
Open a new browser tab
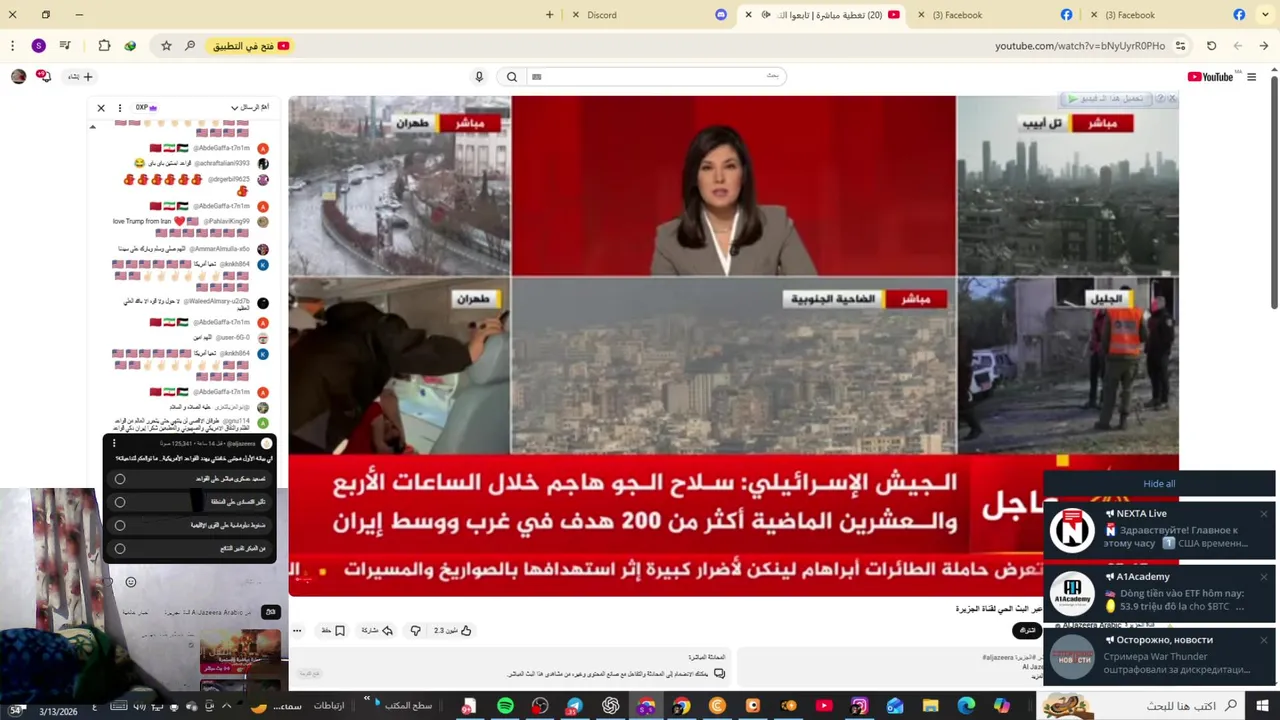[x=549, y=15]
